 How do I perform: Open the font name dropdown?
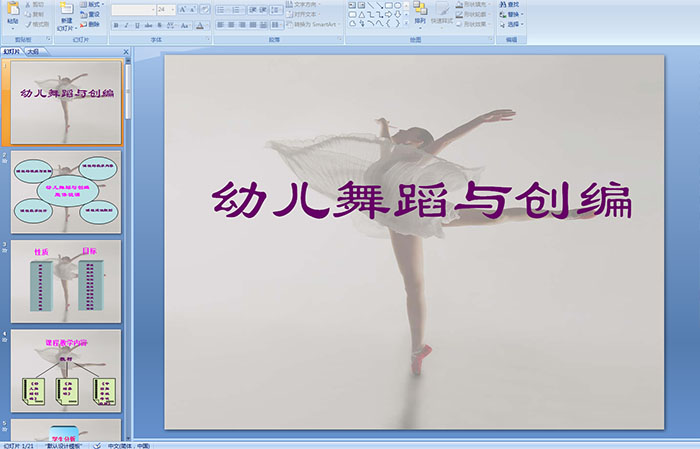pos(153,9)
